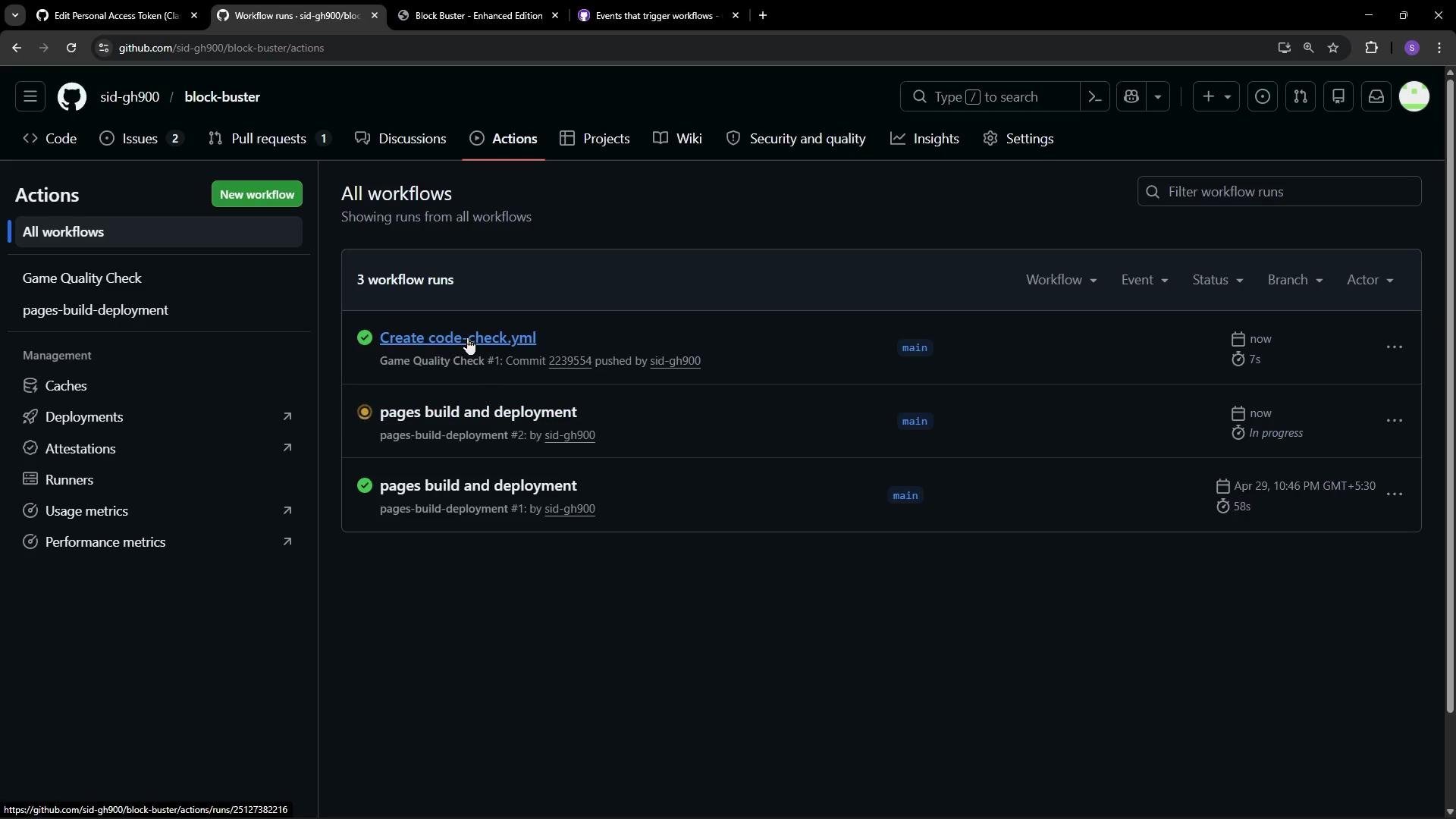Click the New workflow button
The width and height of the screenshot is (1456, 819).
tap(257, 195)
